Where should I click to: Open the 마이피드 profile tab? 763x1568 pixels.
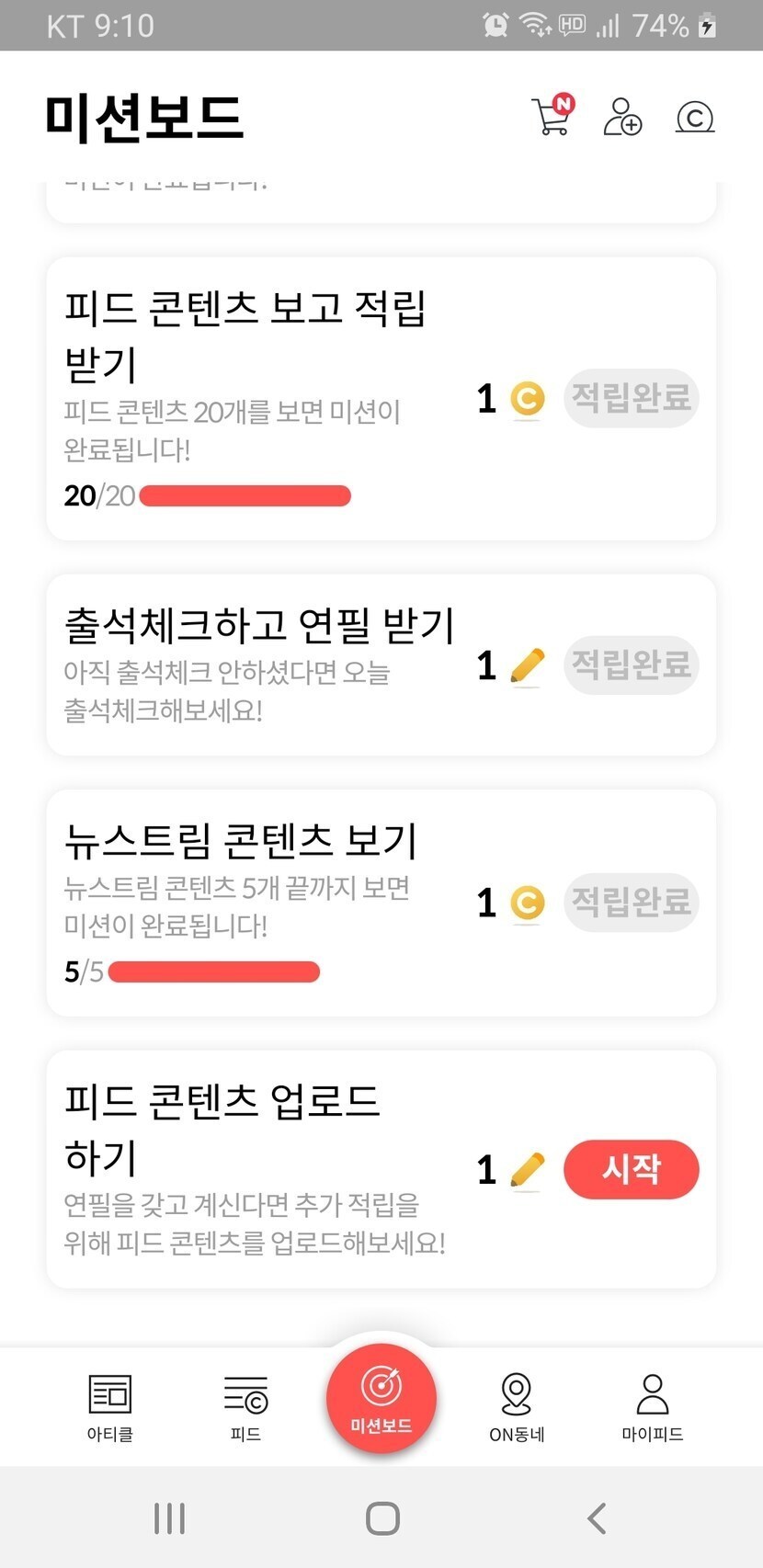(x=653, y=1406)
